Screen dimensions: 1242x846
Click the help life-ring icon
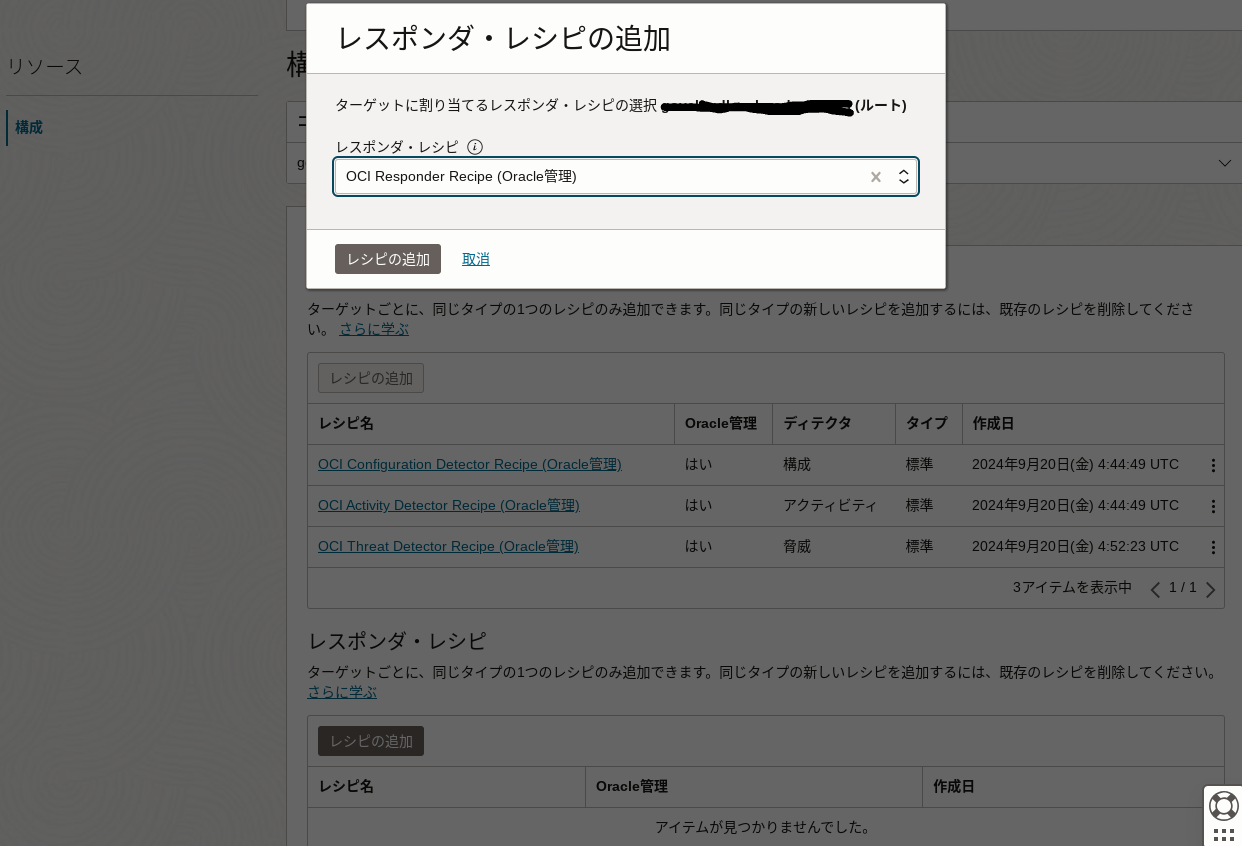click(1224, 806)
